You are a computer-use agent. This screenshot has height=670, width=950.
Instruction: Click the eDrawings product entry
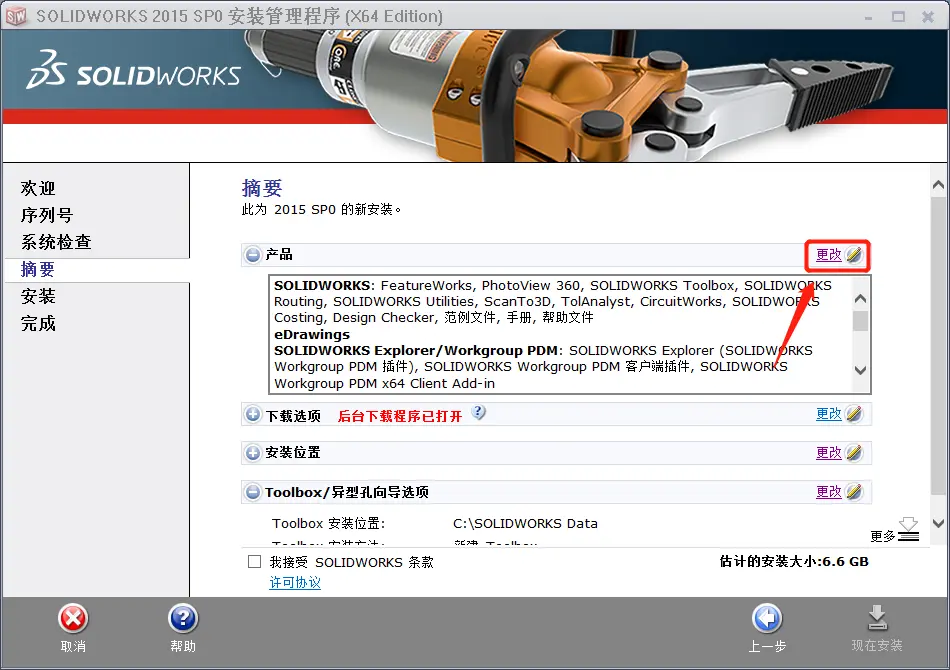coord(312,334)
